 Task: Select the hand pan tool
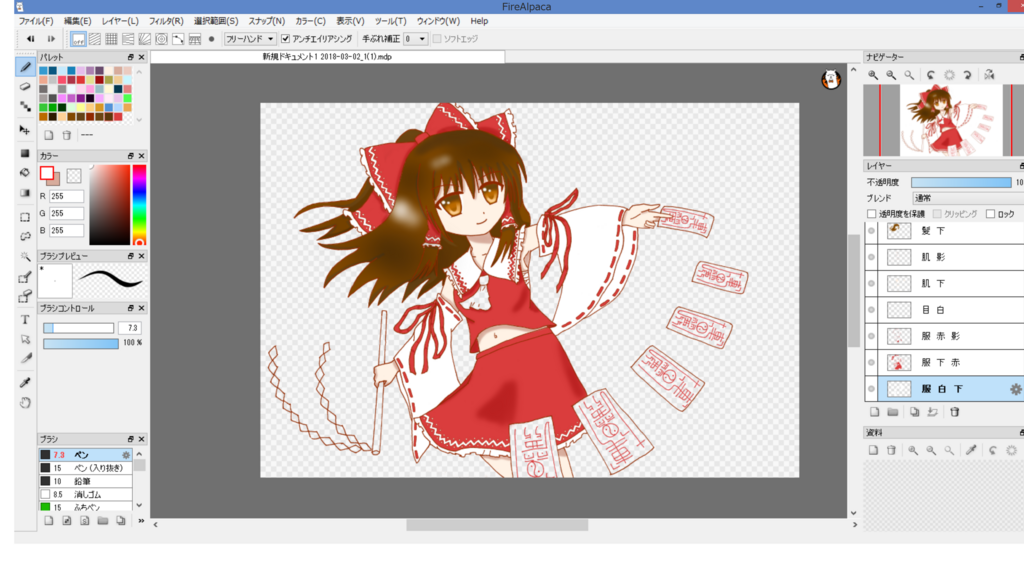[25, 402]
